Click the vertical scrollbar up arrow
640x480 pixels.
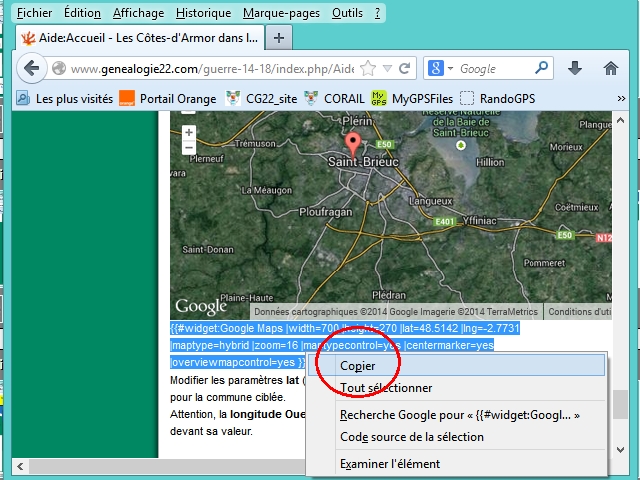click(620, 120)
